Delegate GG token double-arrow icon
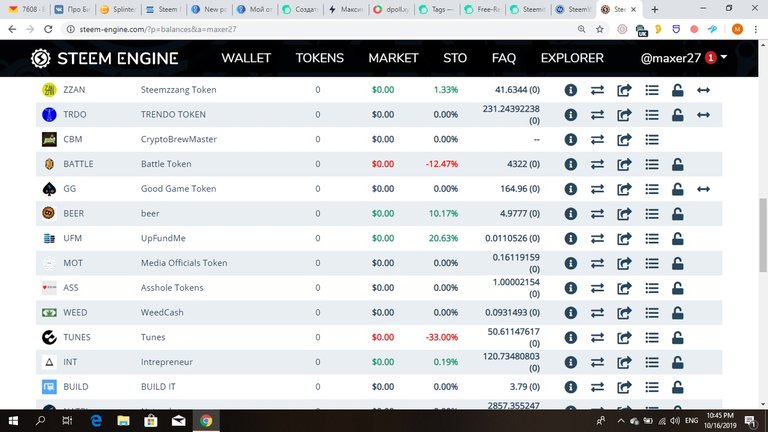The height and width of the screenshot is (432, 768). [703, 189]
